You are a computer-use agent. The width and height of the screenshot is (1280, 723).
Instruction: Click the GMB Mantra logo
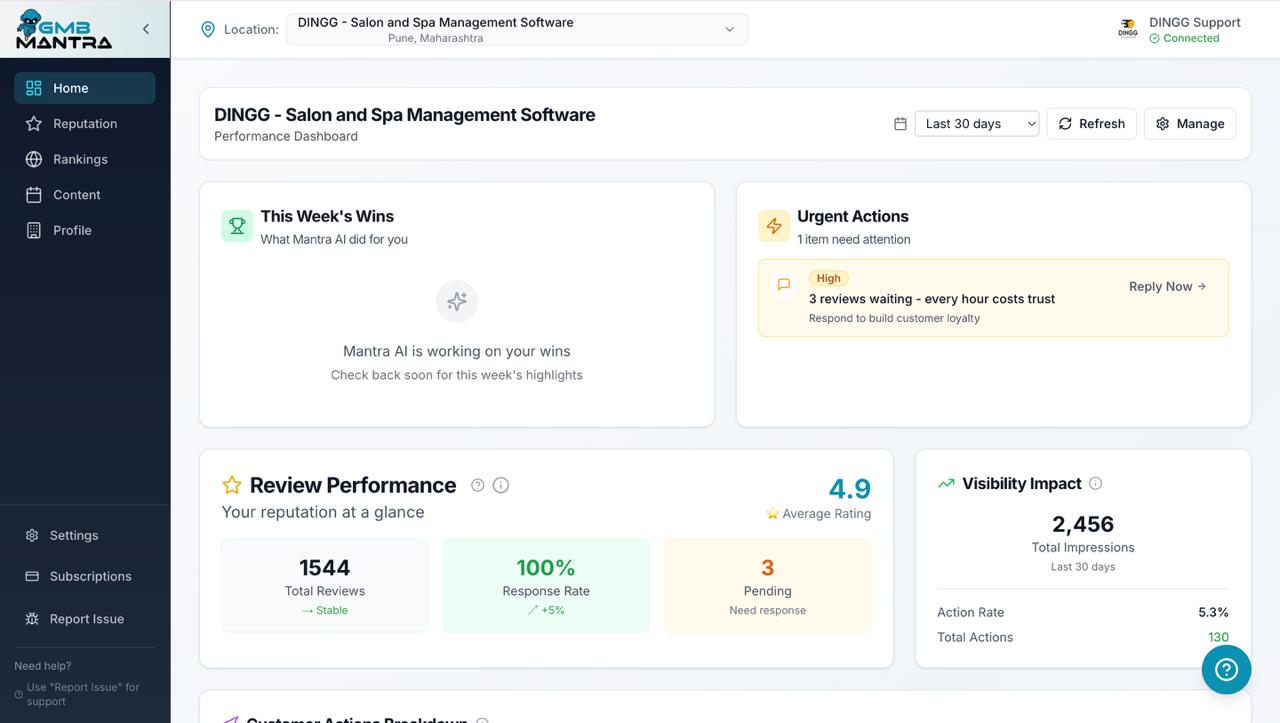64,29
